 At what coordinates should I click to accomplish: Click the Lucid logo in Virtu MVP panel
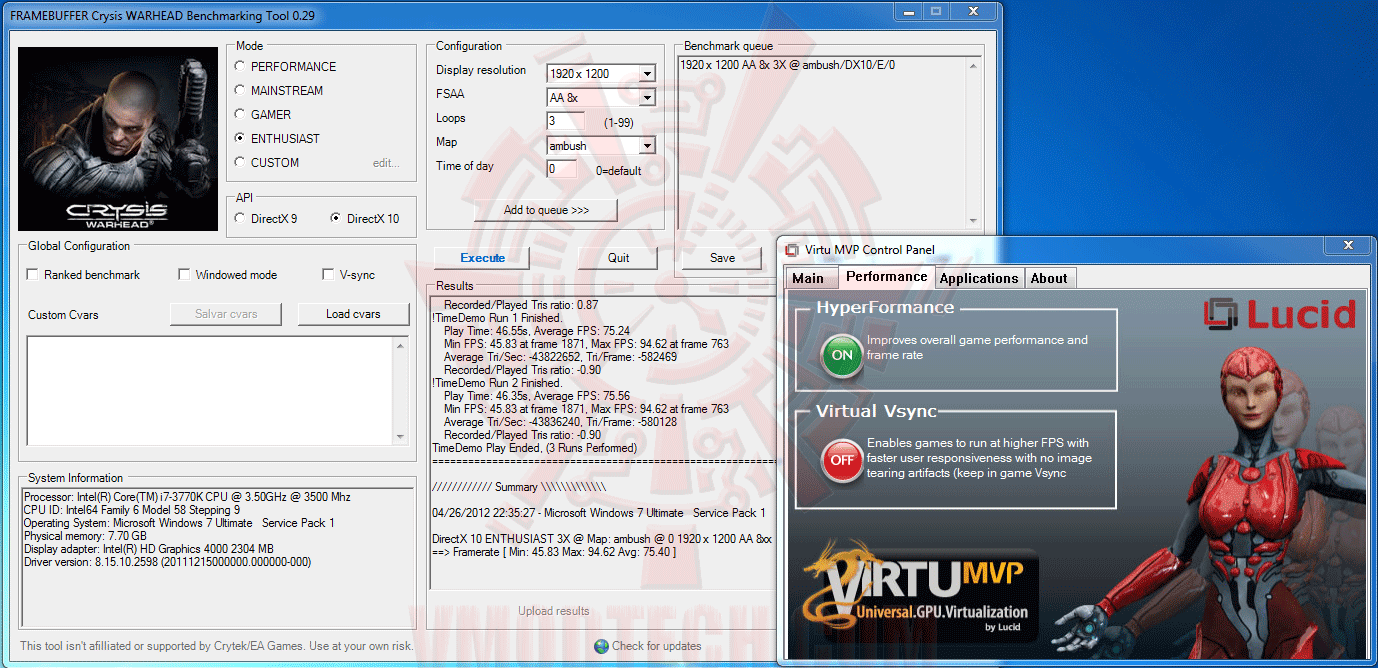pos(1280,314)
